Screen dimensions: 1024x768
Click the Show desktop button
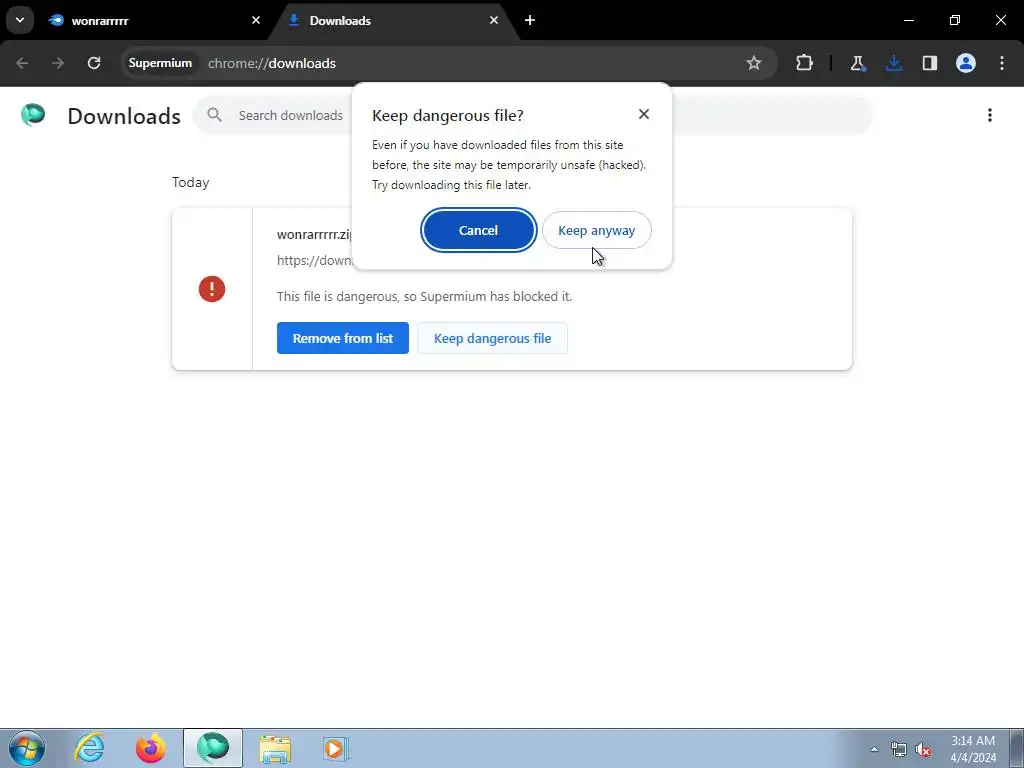pos(1017,749)
